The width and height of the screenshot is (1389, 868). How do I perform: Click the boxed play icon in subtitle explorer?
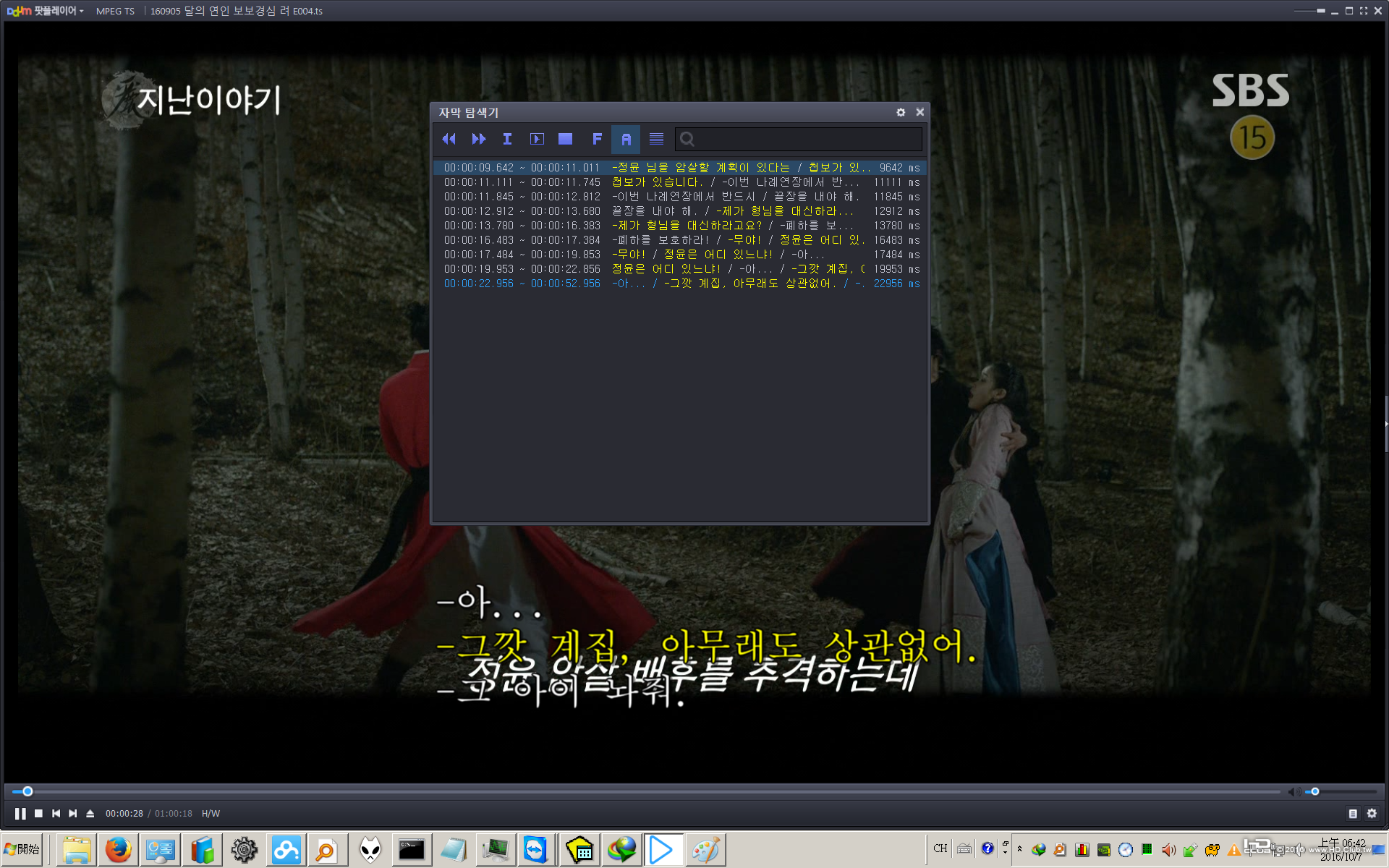click(x=537, y=139)
